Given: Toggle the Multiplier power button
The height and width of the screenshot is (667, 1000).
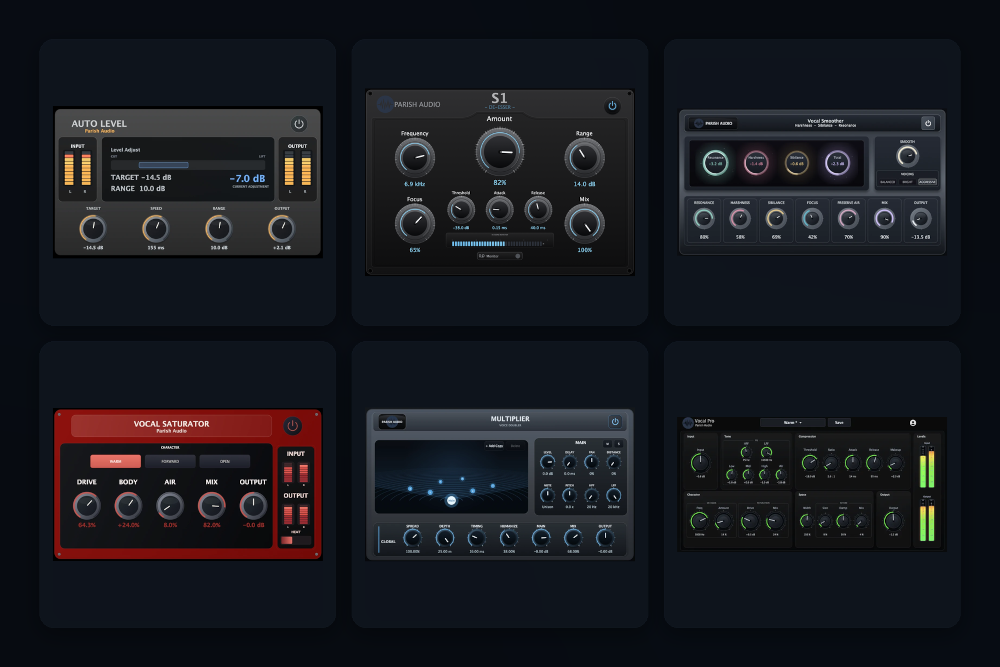Looking at the screenshot, I should pos(615,421).
